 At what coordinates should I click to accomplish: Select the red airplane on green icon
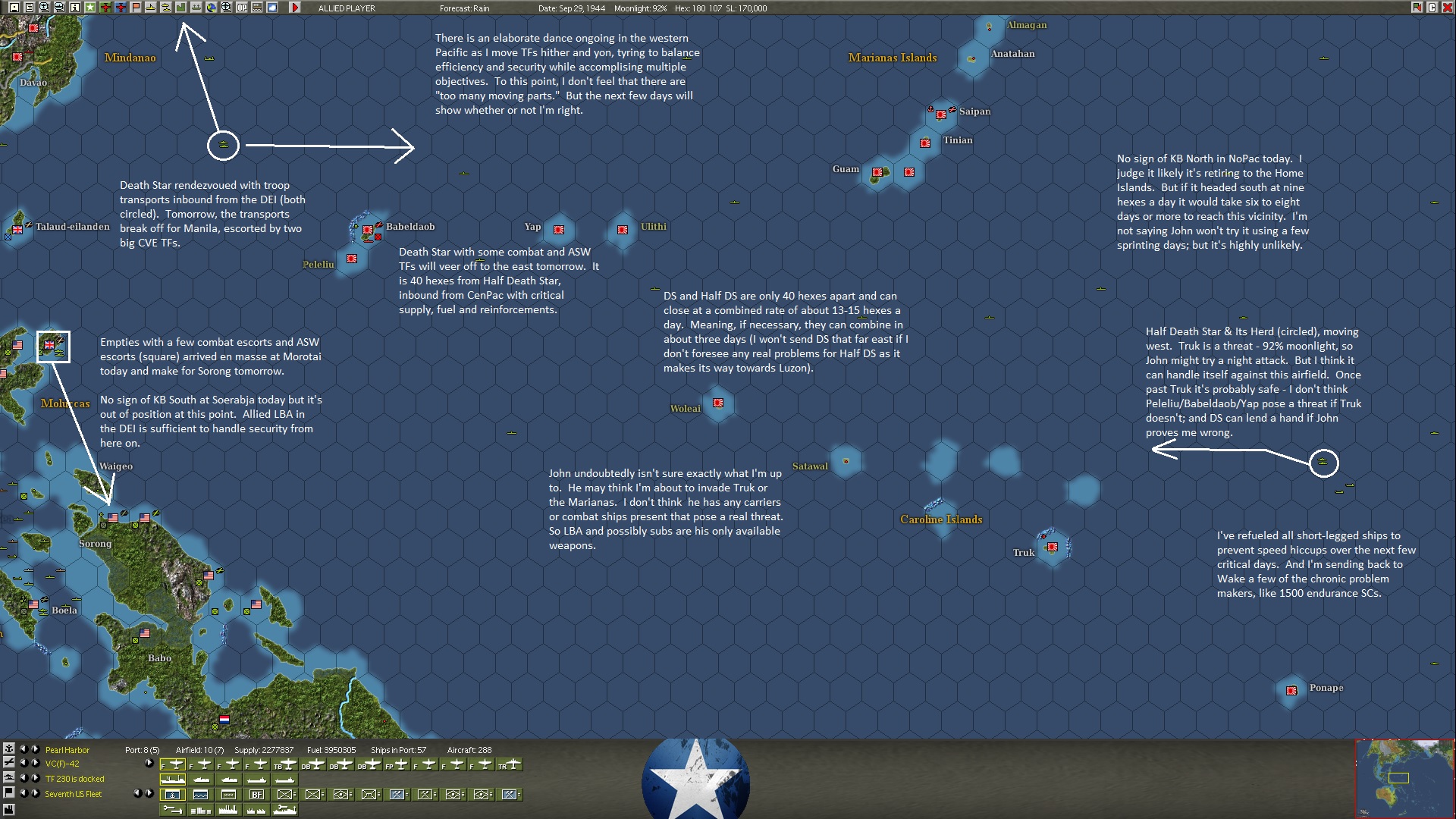[105, 8]
